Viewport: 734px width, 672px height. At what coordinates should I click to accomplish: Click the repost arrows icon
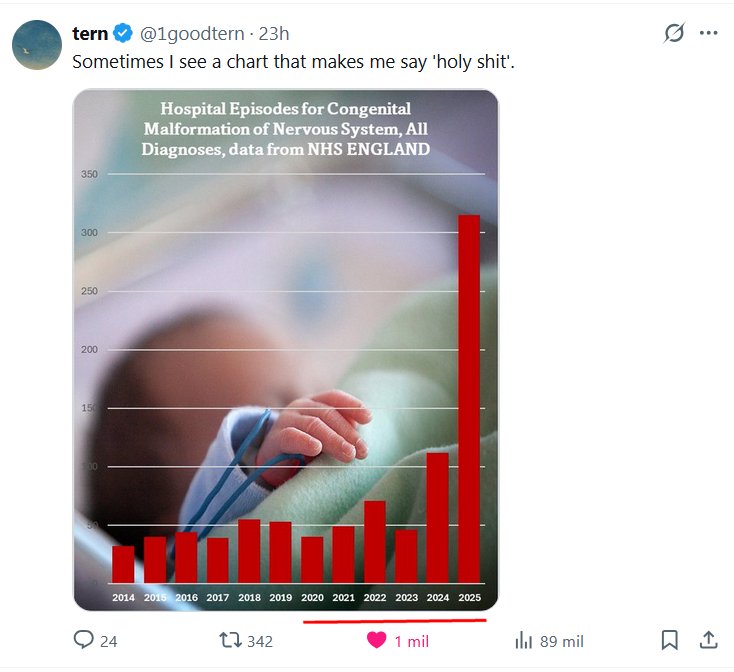point(229,640)
